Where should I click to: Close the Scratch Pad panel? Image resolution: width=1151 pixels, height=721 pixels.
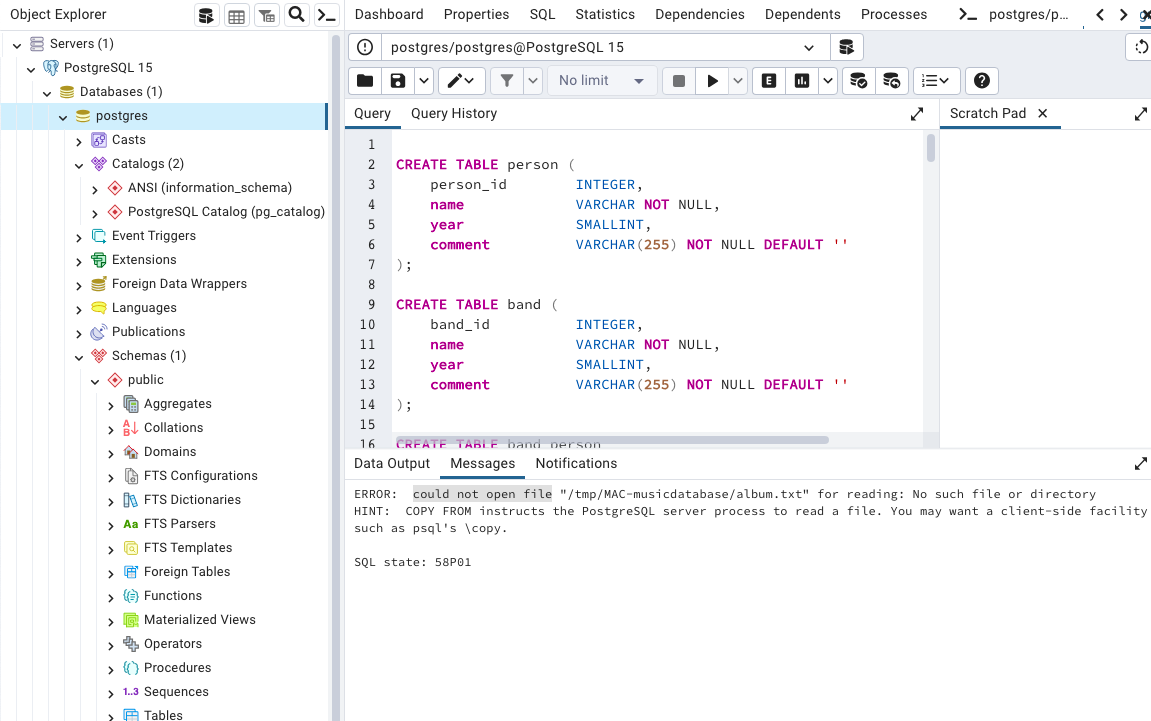click(x=1042, y=113)
